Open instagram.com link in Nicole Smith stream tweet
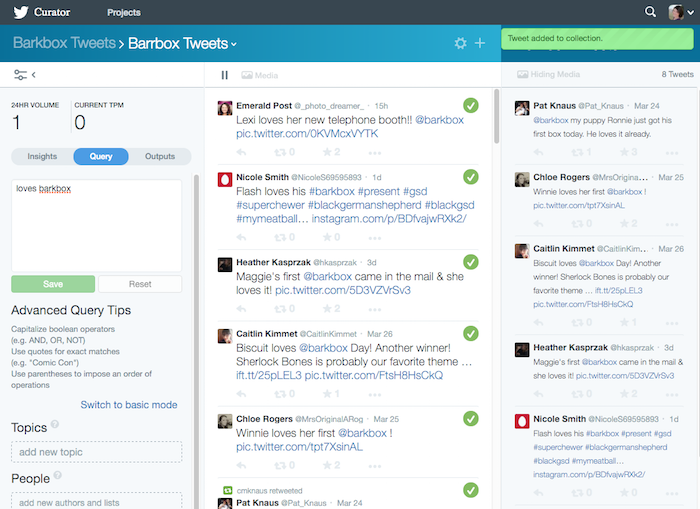This screenshot has width=700, height=509. (389, 219)
